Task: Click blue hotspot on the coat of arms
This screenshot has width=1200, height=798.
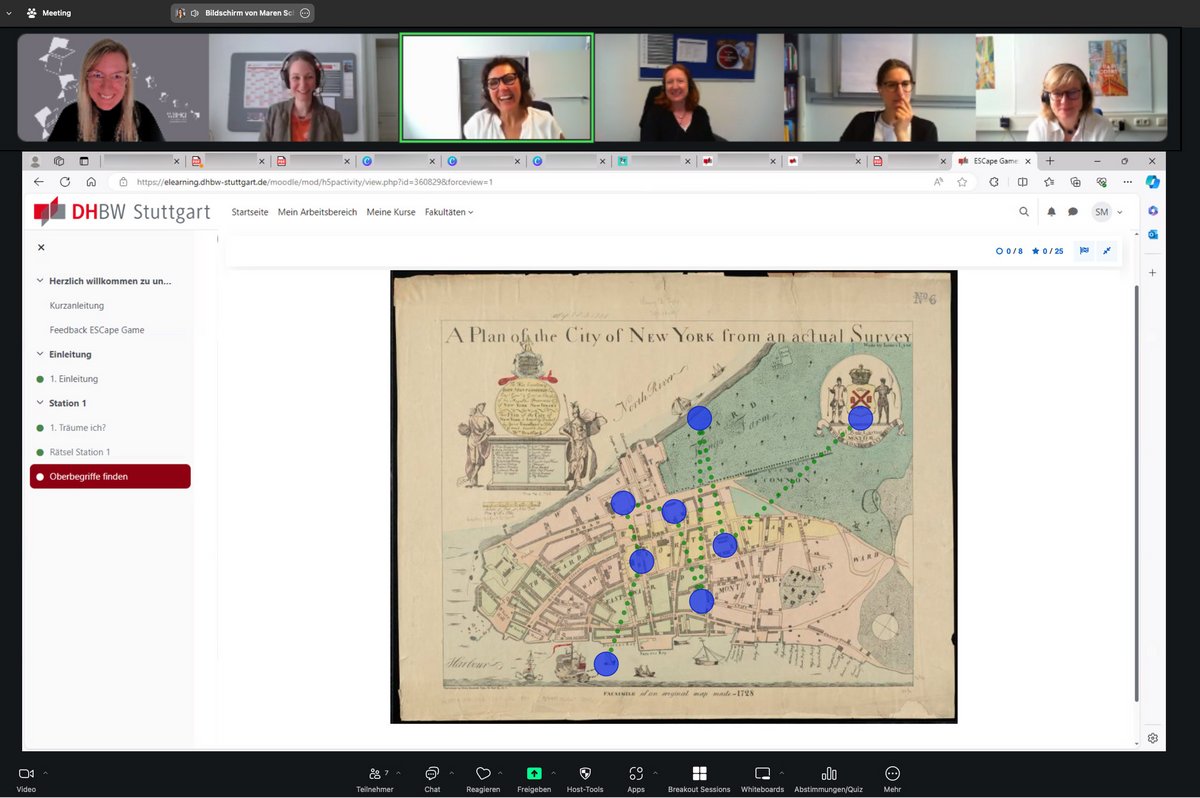Action: click(861, 418)
